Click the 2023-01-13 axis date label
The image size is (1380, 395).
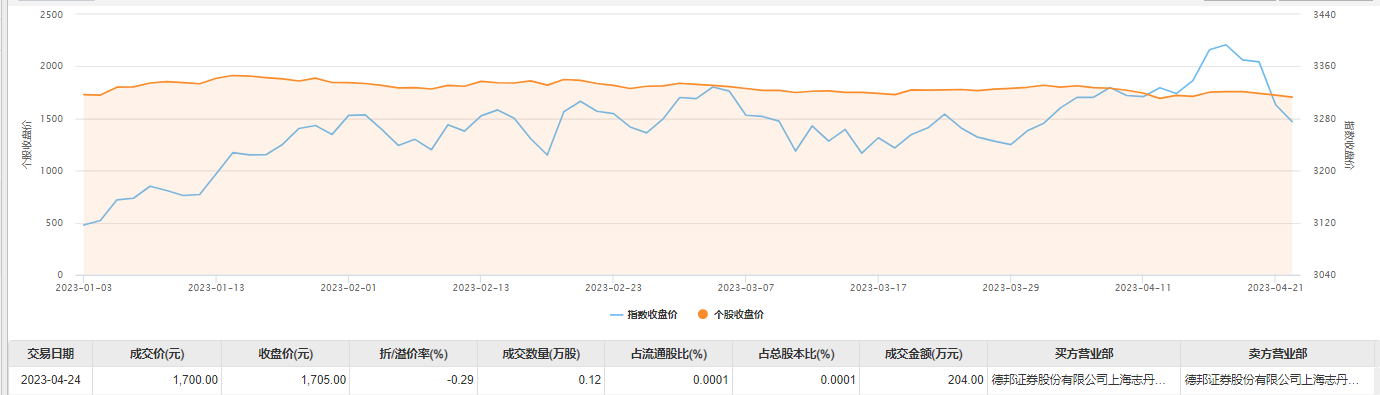(216, 287)
